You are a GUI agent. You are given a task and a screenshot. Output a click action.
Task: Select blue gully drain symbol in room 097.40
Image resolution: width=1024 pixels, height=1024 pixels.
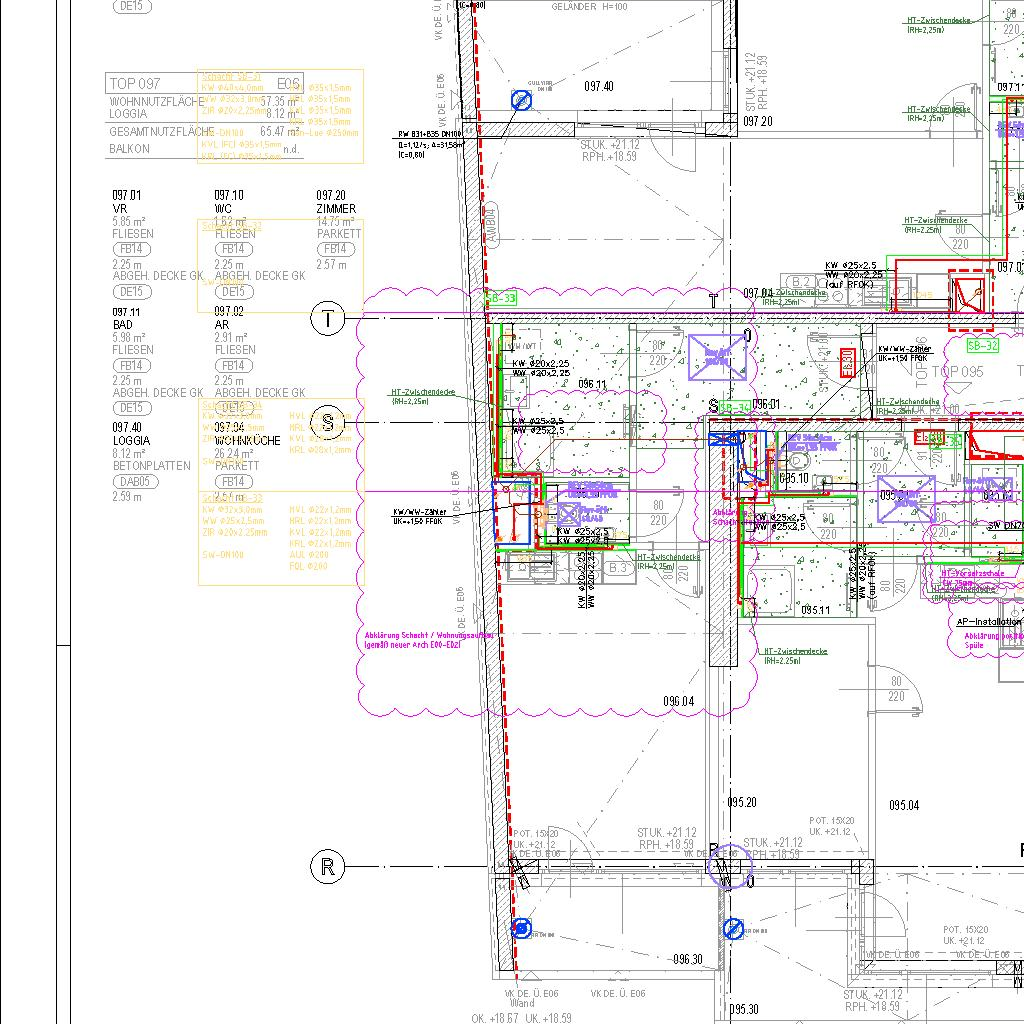click(521, 100)
